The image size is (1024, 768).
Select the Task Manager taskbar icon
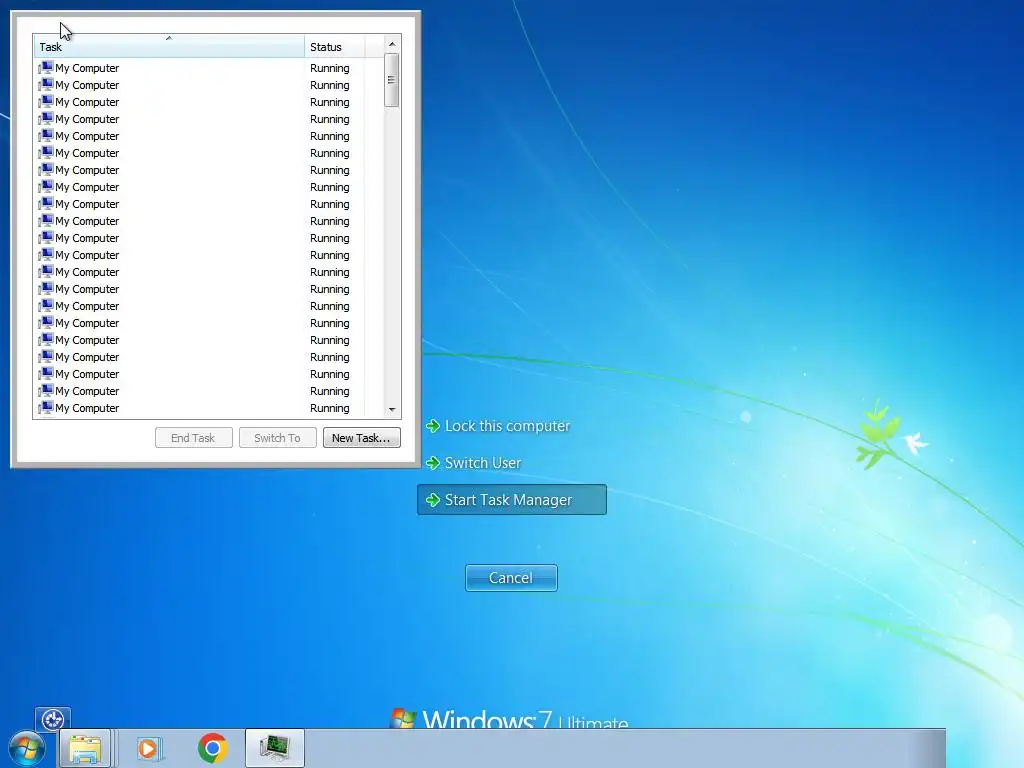275,748
